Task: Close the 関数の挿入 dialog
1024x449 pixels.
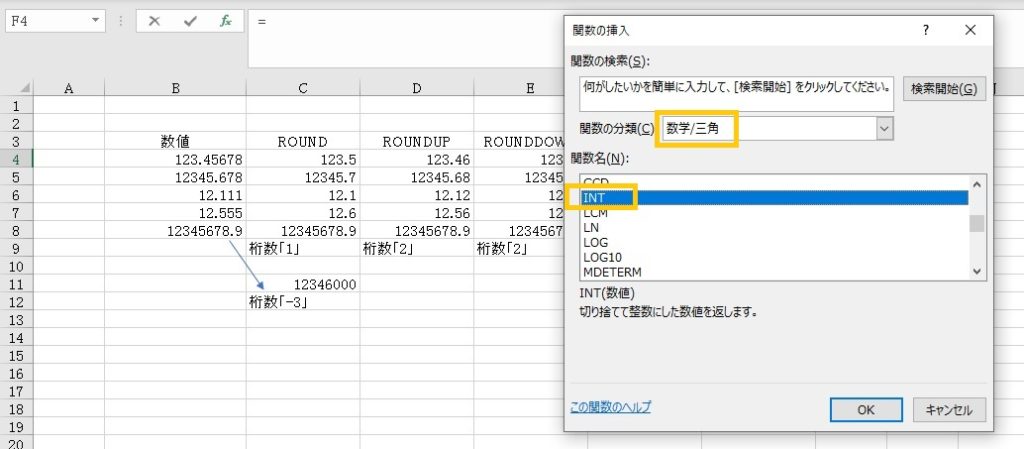Action: click(x=970, y=30)
